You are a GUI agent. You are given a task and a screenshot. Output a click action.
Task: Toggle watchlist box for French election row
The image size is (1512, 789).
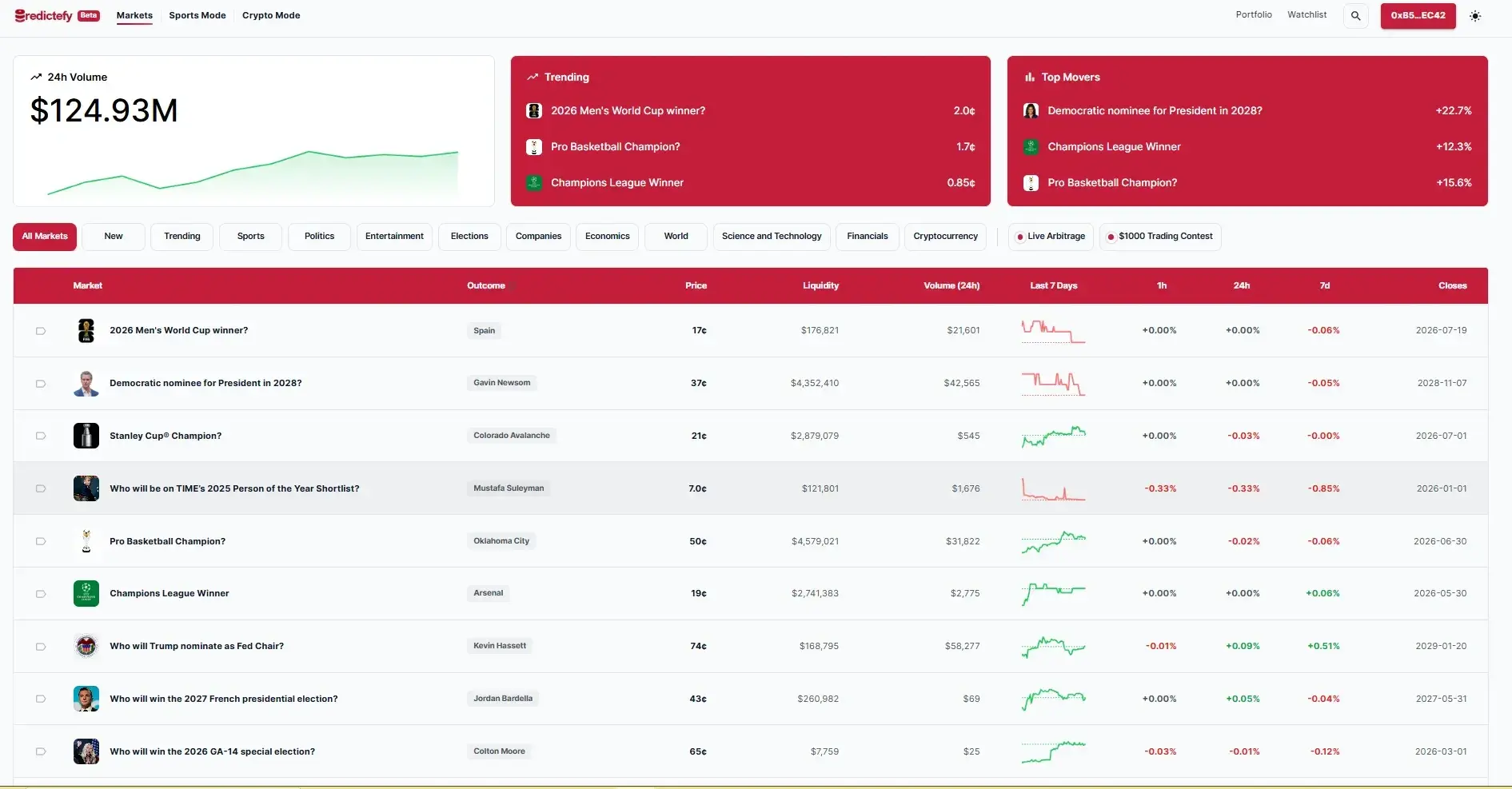click(41, 699)
